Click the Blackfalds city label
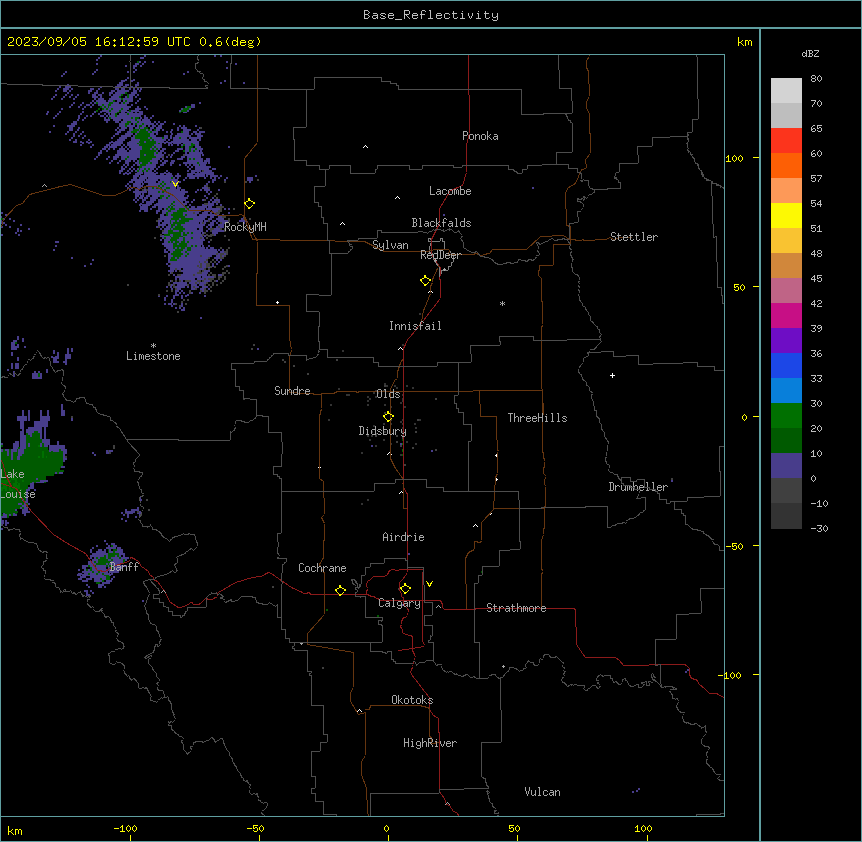The height and width of the screenshot is (842, 862). 441,223
